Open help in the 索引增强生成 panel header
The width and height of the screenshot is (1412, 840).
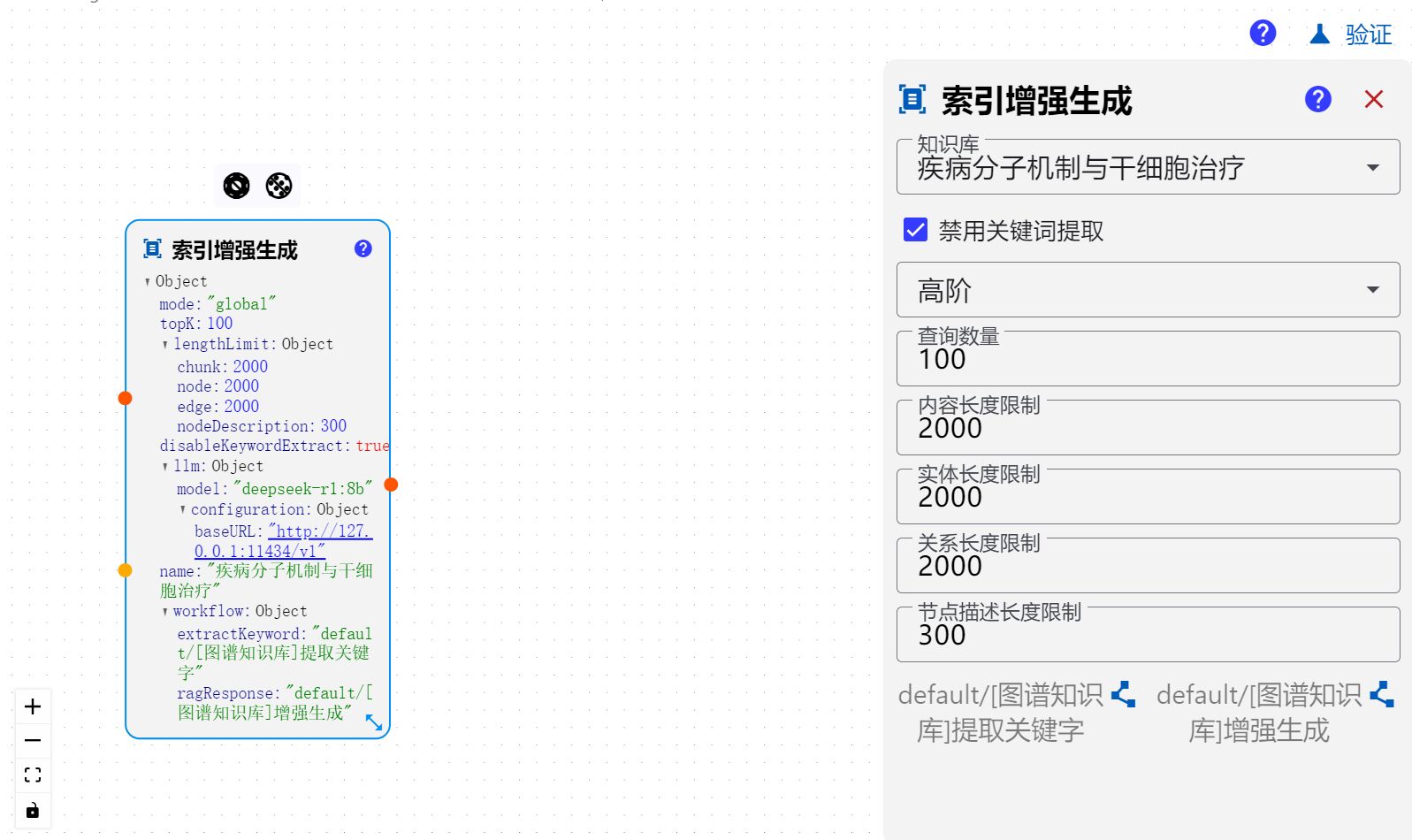tap(1317, 99)
